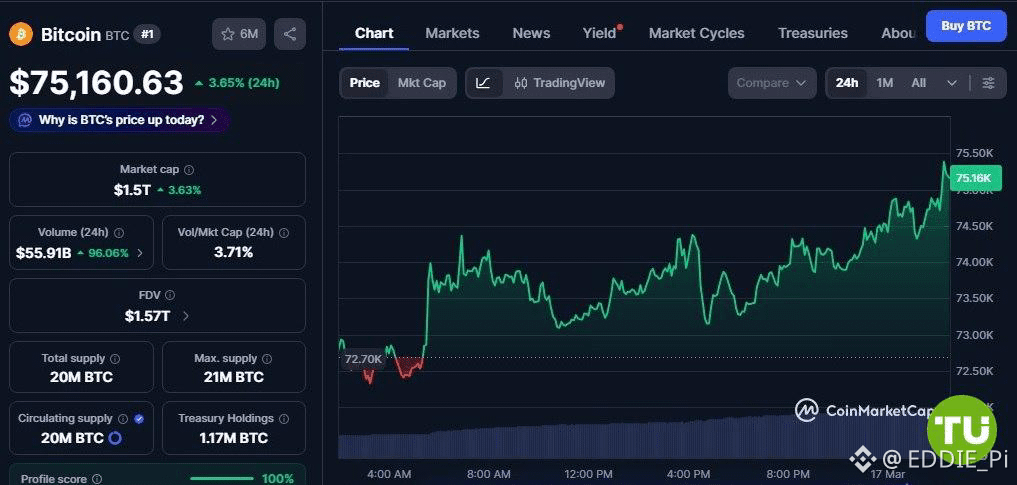The height and width of the screenshot is (485, 1017).
Task: Open chart settings sliders icon
Action: pyautogui.click(x=988, y=83)
